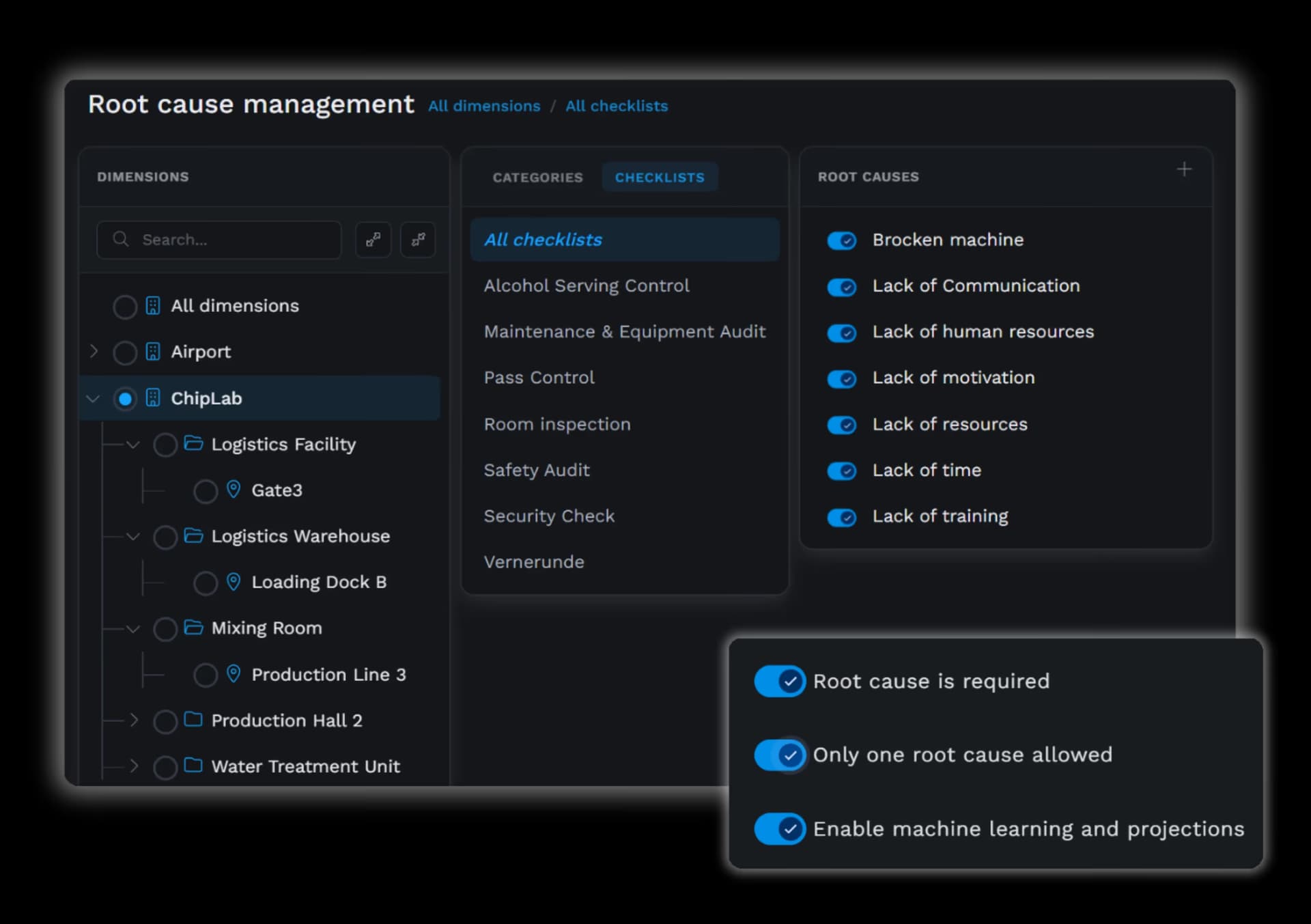Select the Loading Dock B radio button
Image resolution: width=1311 pixels, height=924 pixels.
206,583
